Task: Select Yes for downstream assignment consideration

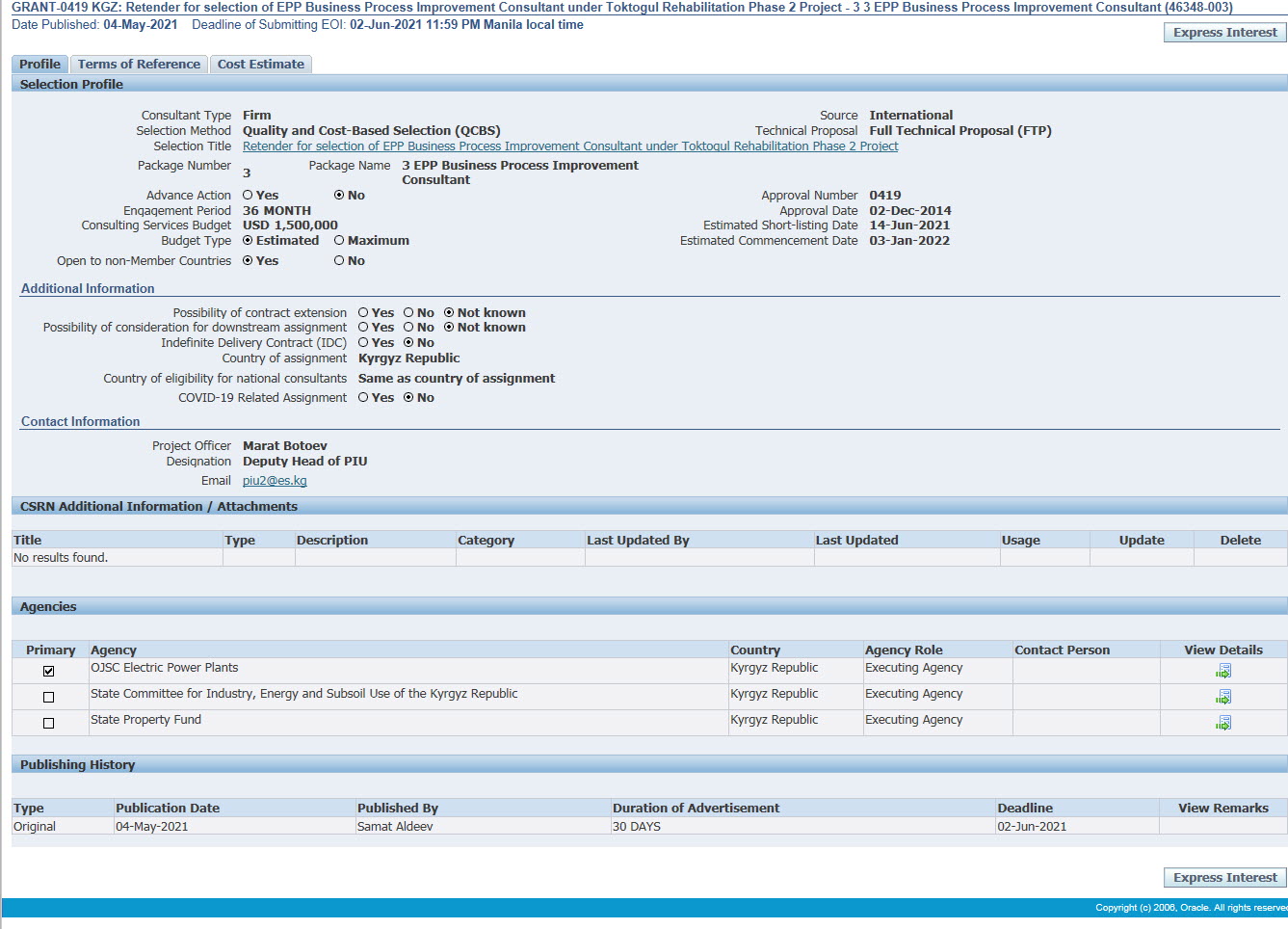Action: coord(363,327)
